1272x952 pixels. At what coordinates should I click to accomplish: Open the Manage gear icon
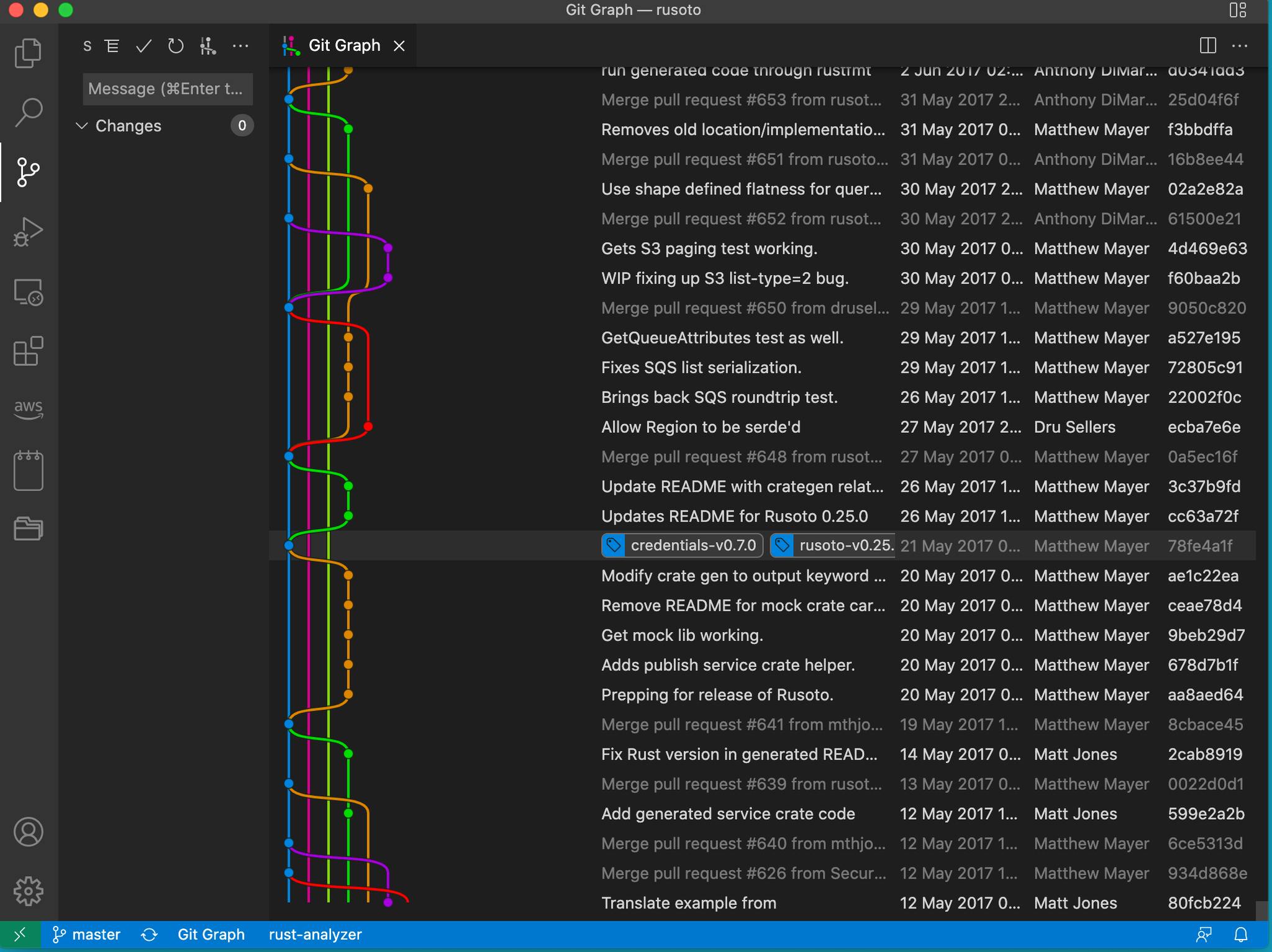point(29,891)
